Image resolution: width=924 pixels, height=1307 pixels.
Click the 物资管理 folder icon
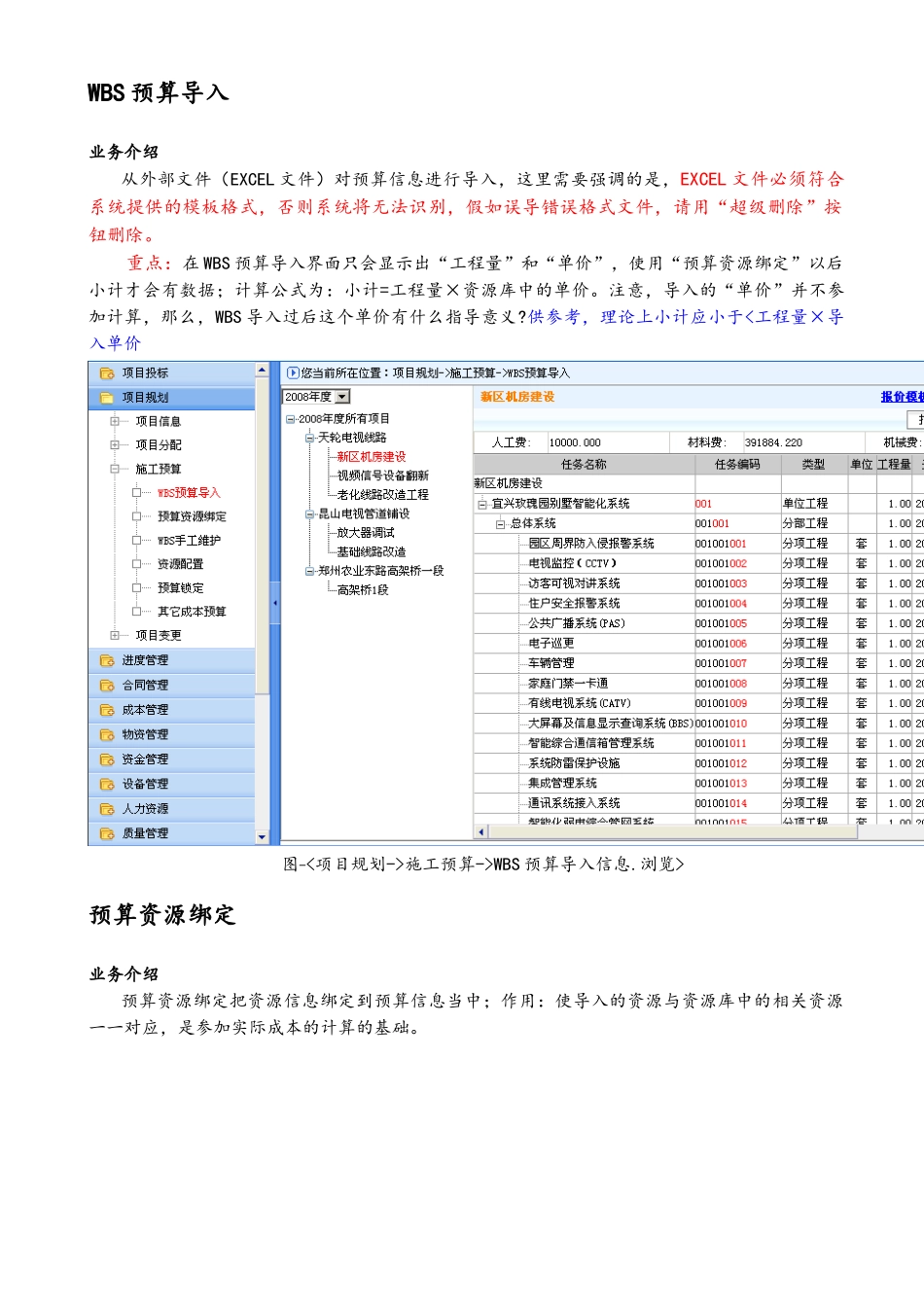107,735
